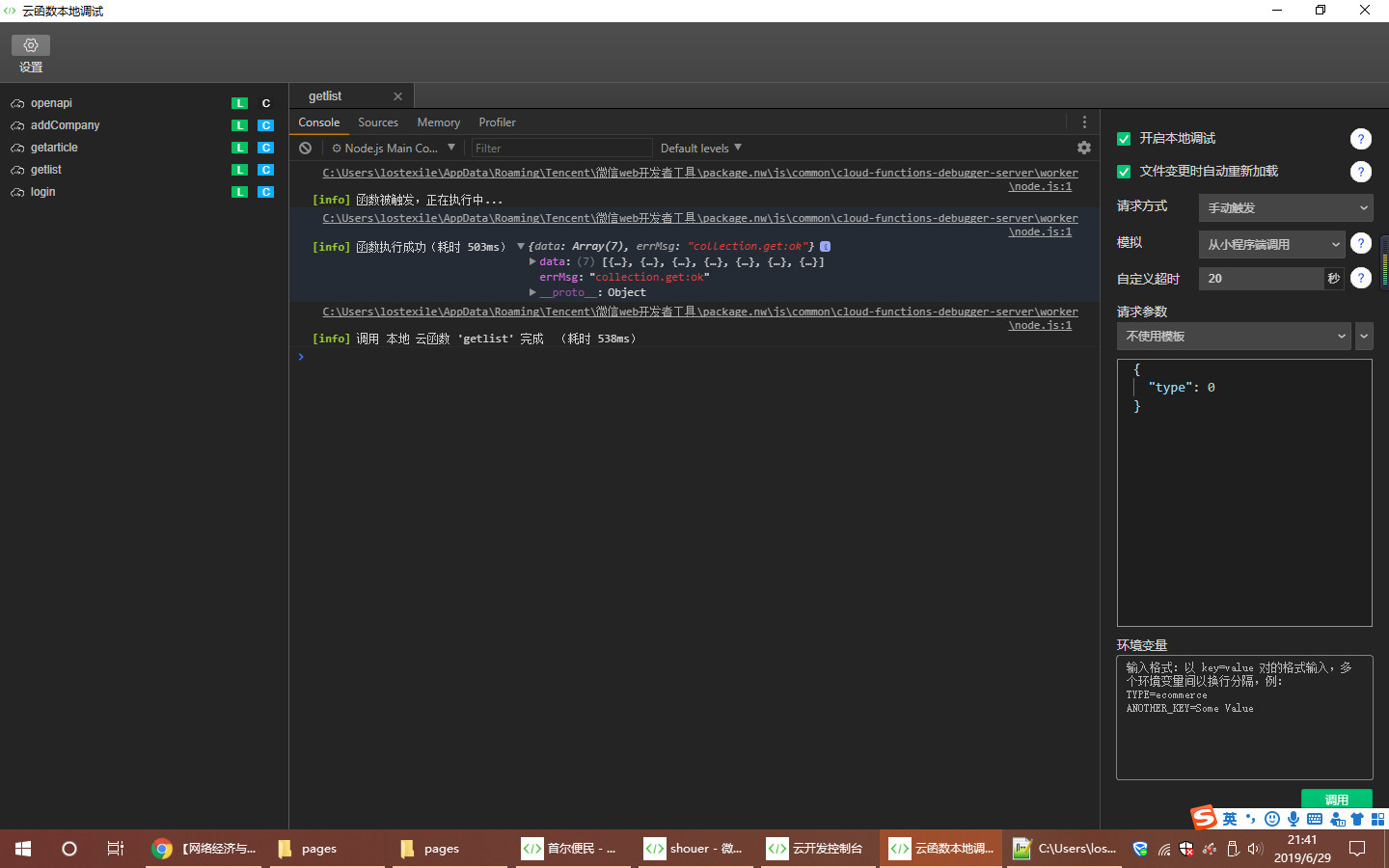Switch to the Sources tab

click(x=378, y=122)
